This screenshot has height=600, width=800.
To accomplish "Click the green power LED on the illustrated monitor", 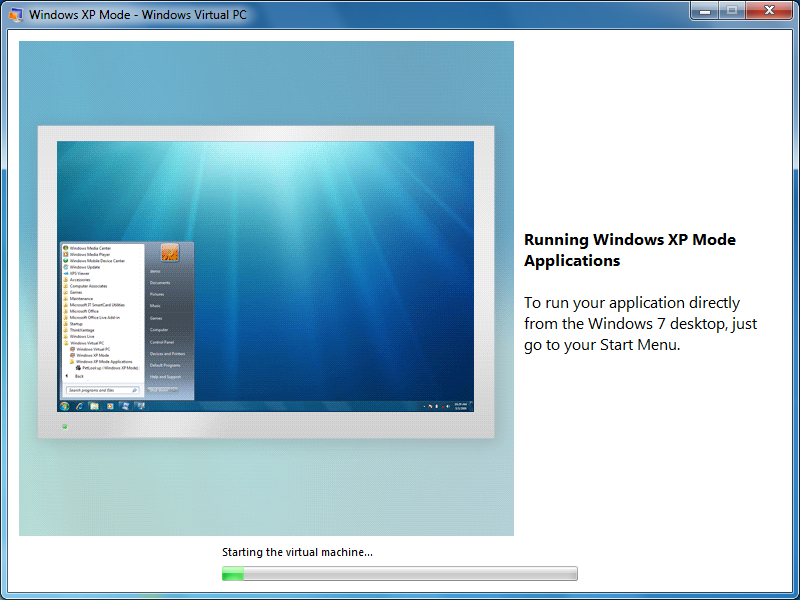I will pos(65,427).
